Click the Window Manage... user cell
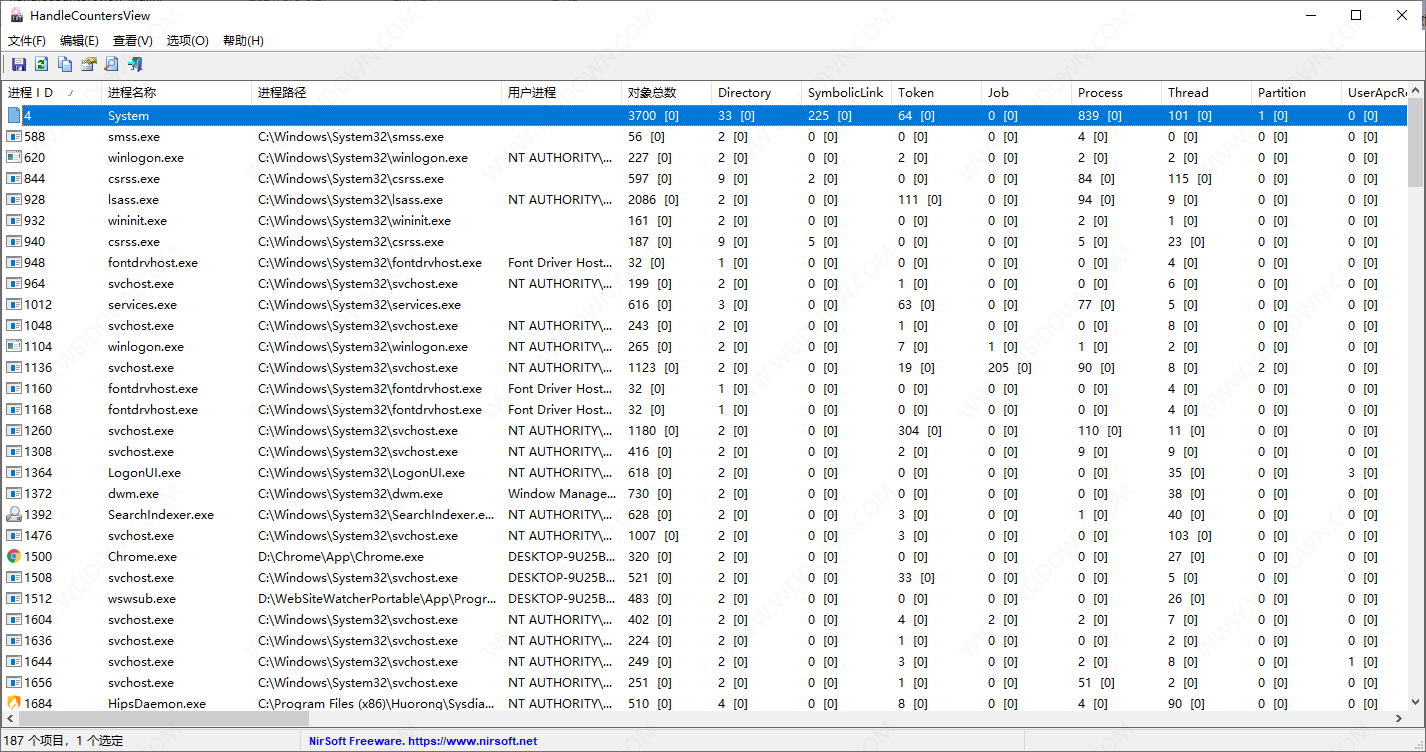This screenshot has height=752, width=1426. click(x=562, y=494)
